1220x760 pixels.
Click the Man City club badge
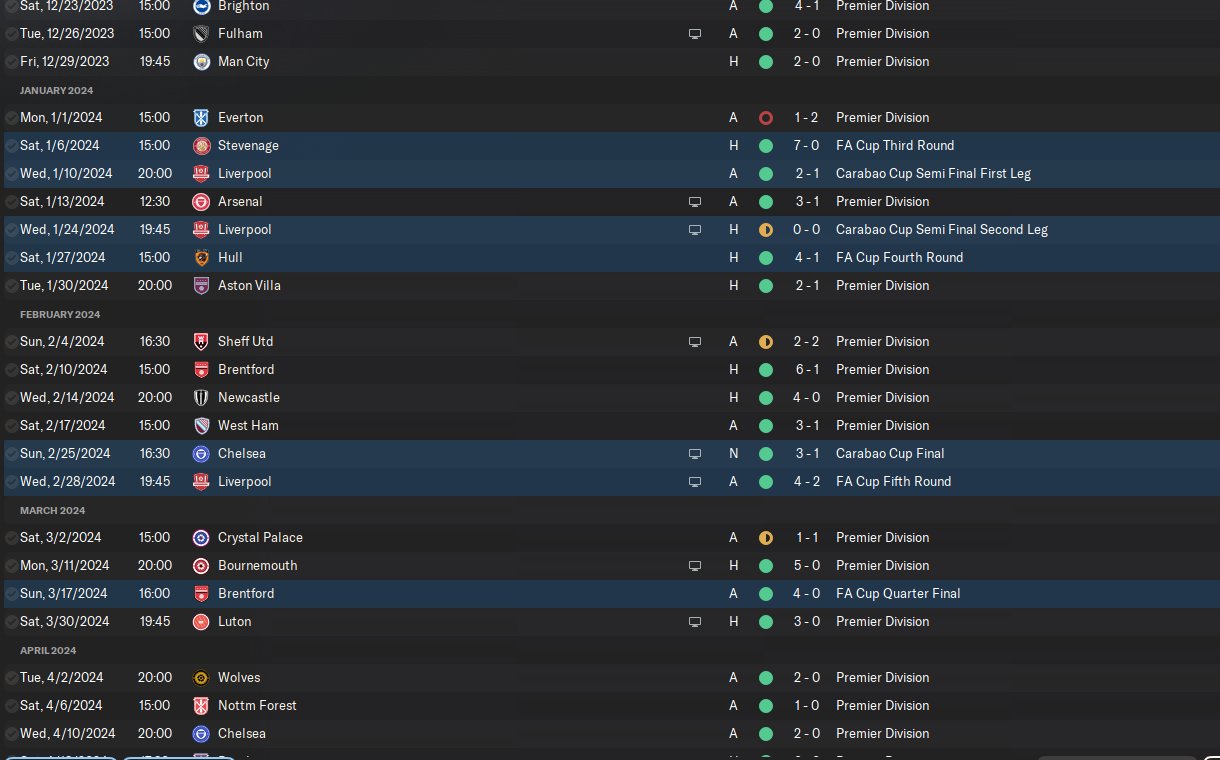[x=202, y=61]
